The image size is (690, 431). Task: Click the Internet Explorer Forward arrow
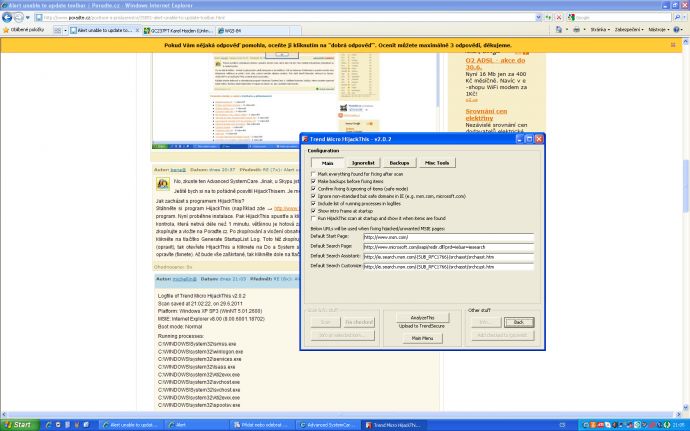tap(18, 17)
